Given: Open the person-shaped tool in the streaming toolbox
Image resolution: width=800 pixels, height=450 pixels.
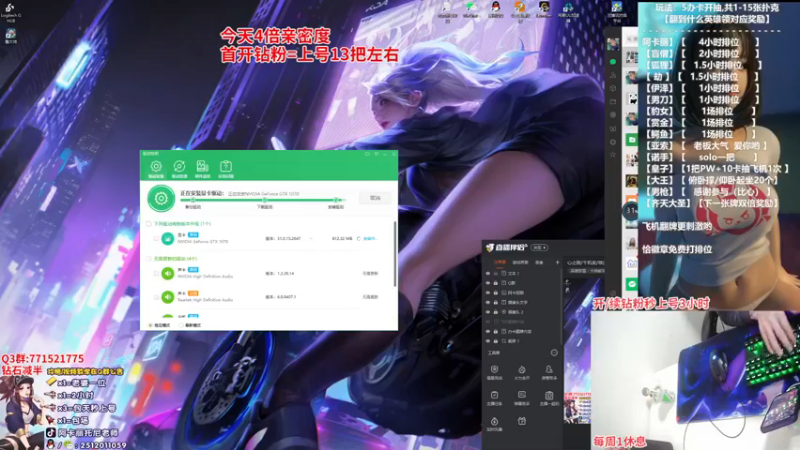Looking at the screenshot, I should click(549, 369).
